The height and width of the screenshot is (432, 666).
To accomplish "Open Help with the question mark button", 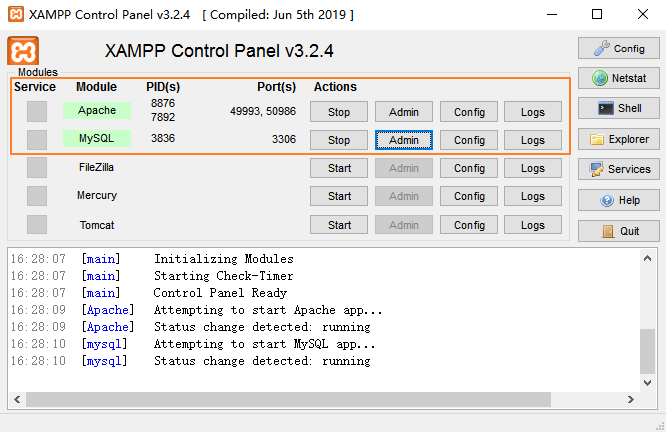I will point(618,200).
